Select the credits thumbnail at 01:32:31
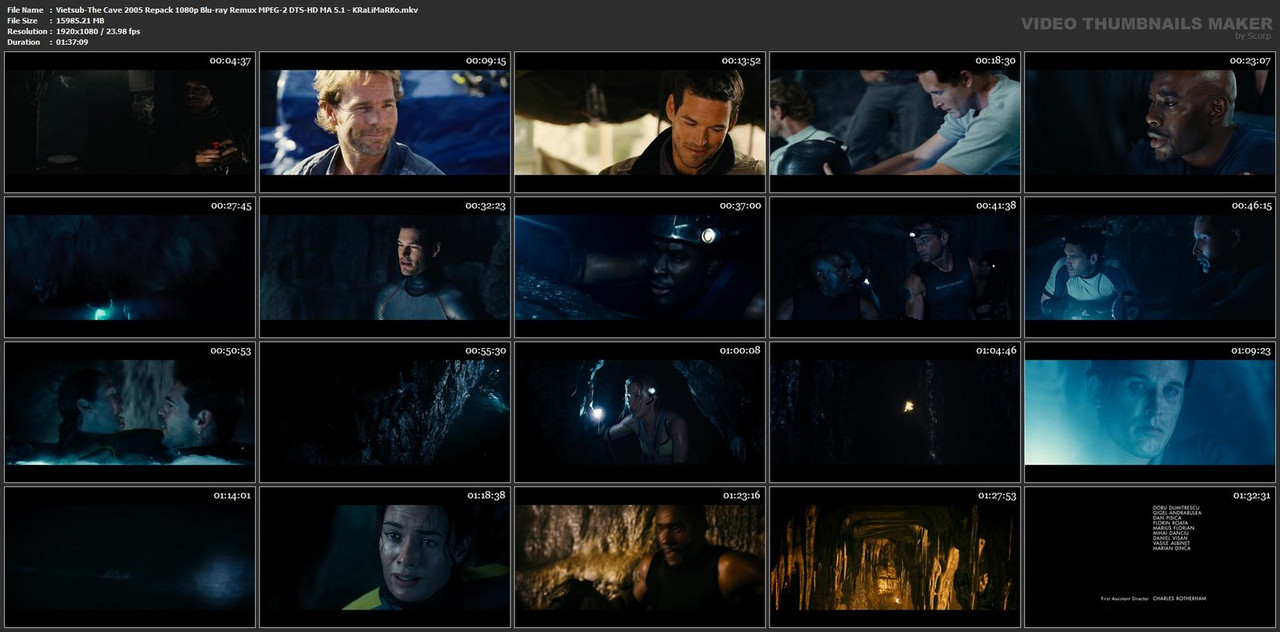This screenshot has width=1280, height=632. coord(1150,557)
